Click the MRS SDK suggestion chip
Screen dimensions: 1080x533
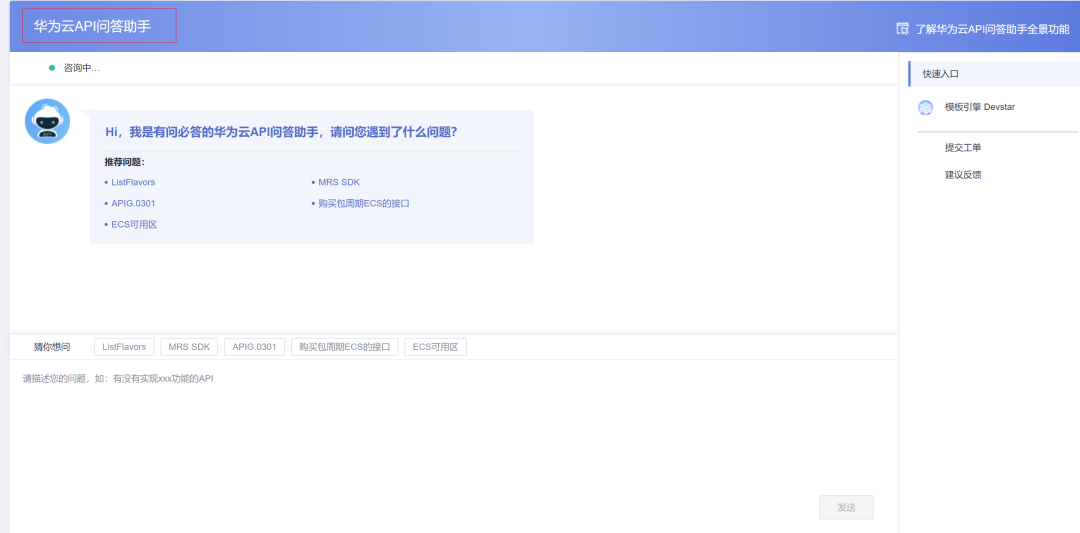pyautogui.click(x=189, y=347)
